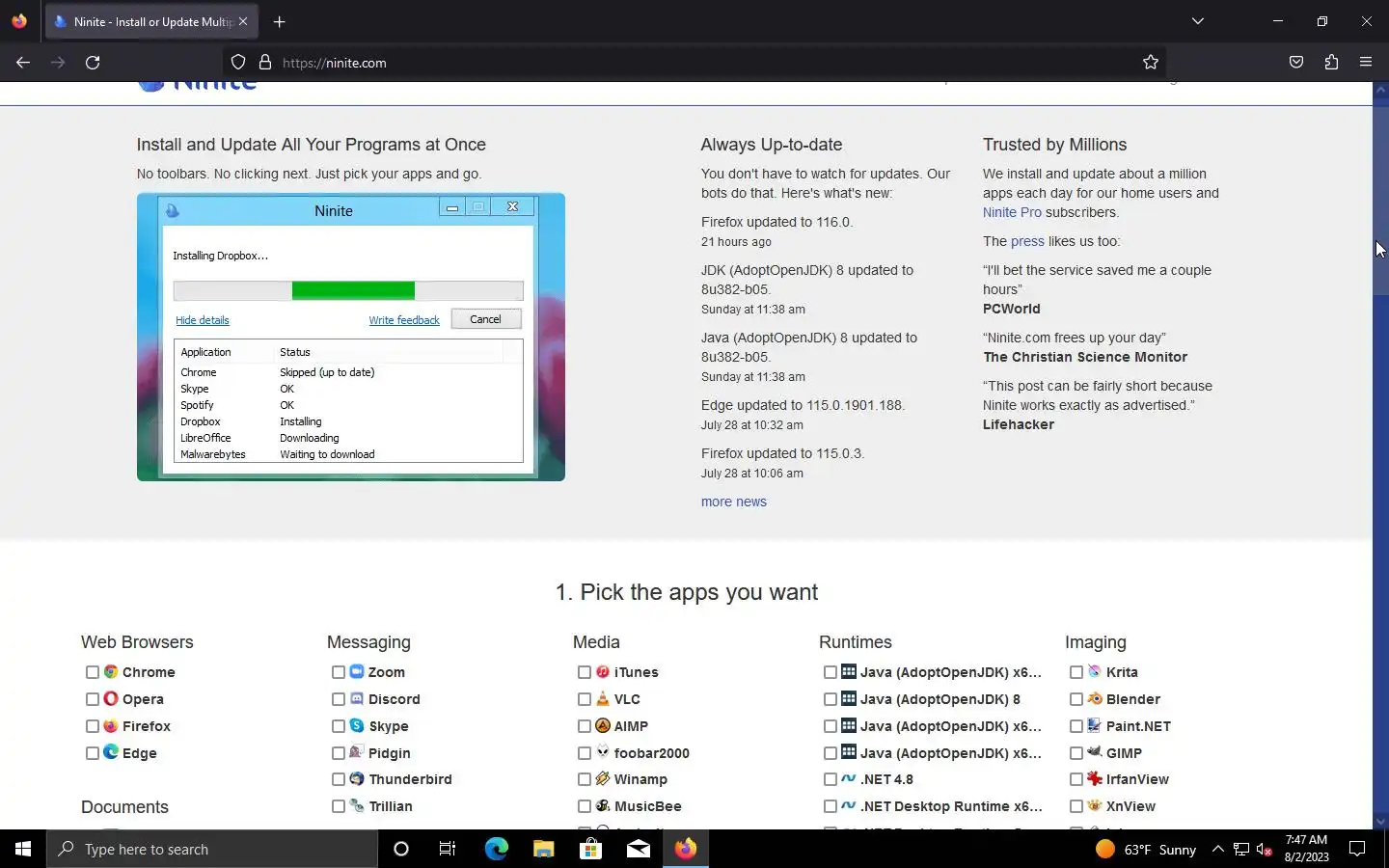This screenshot has height=868, width=1389.
Task: Follow the 'more news' link
Action: (x=734, y=502)
